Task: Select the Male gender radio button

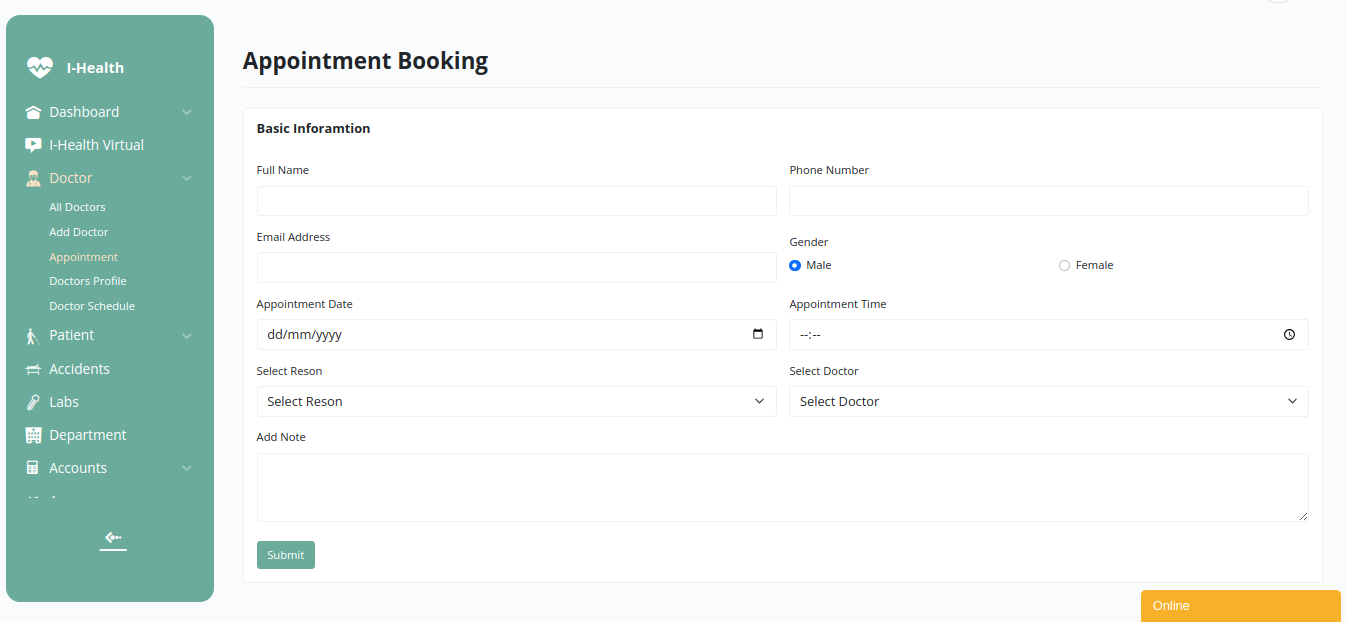Action: point(795,266)
